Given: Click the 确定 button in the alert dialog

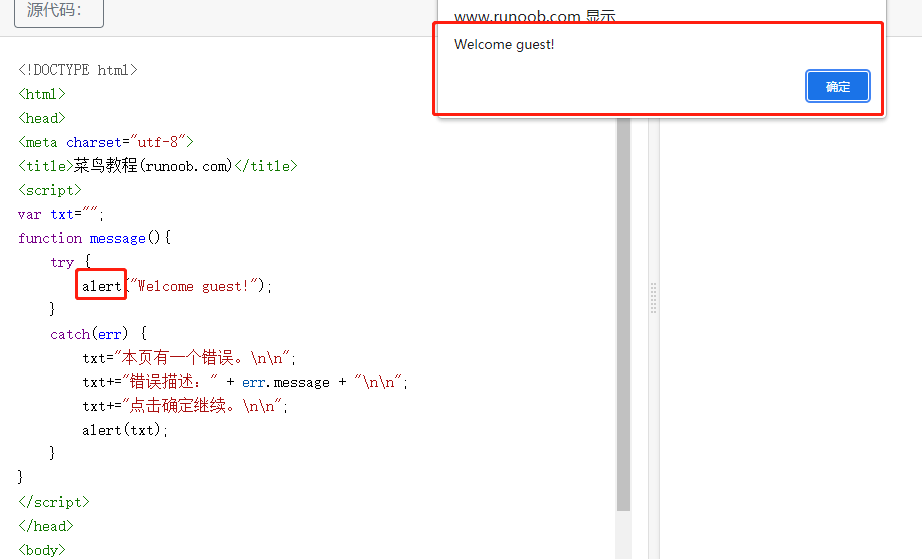Looking at the screenshot, I should point(837,86).
